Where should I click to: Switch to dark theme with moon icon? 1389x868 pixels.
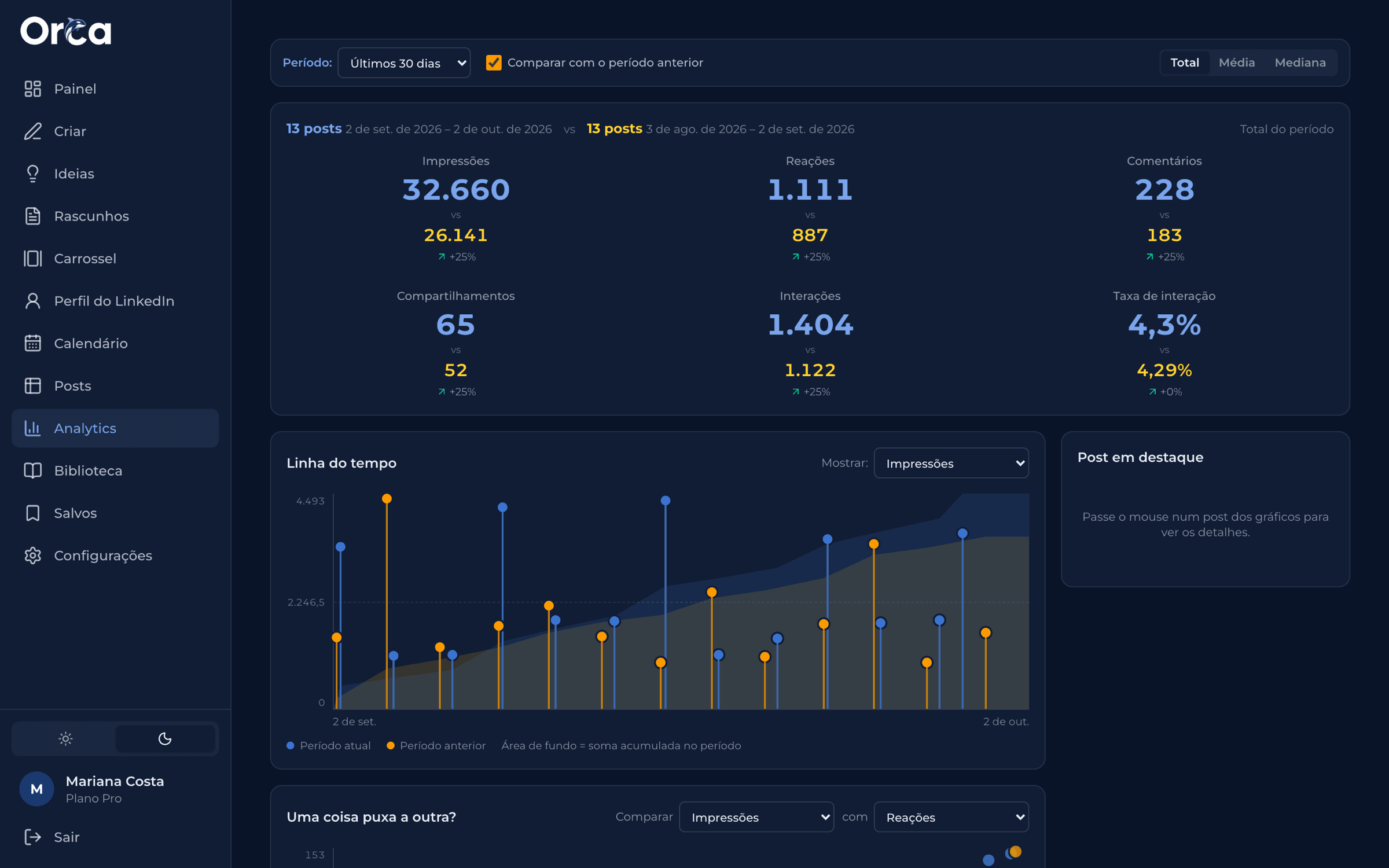165,739
